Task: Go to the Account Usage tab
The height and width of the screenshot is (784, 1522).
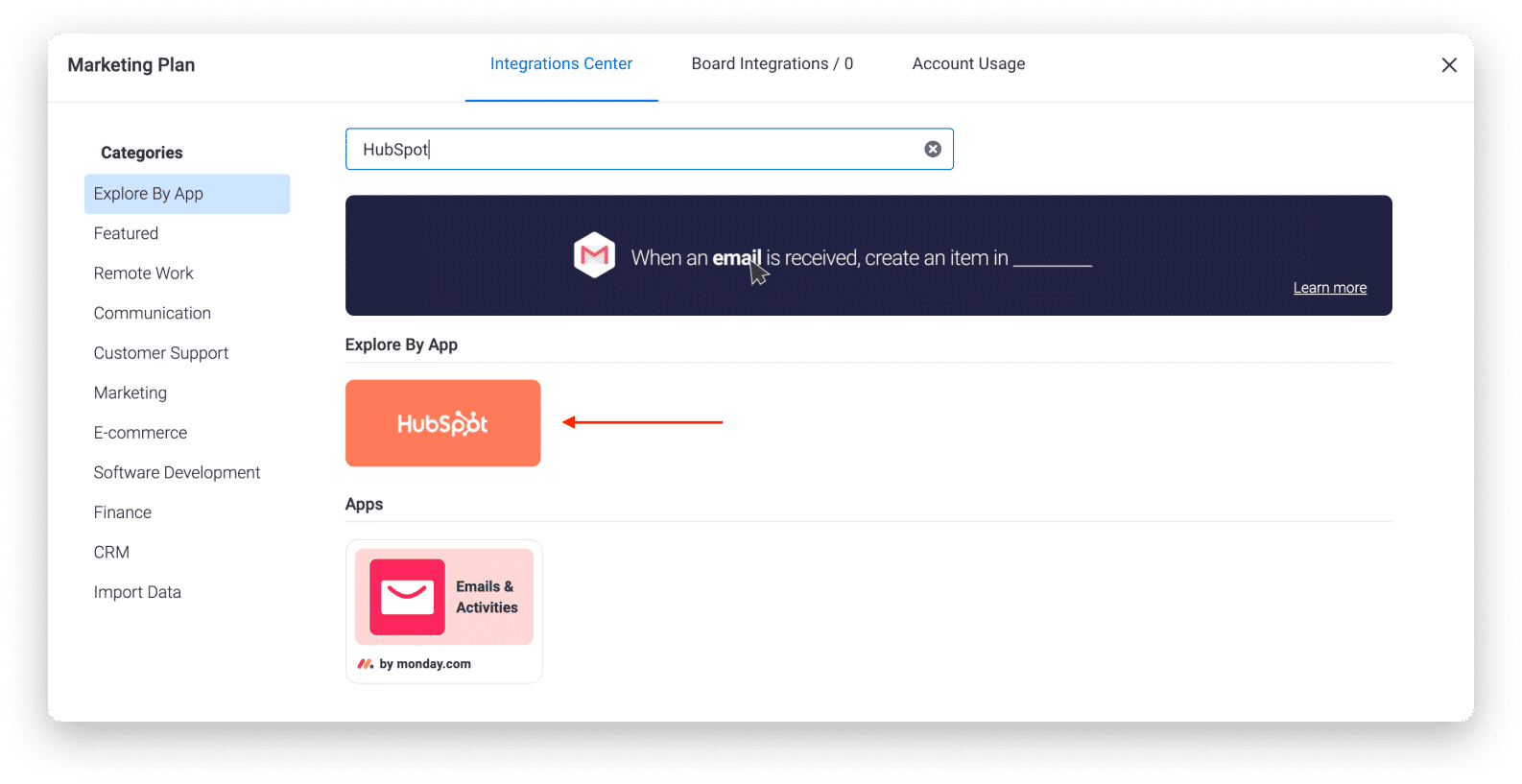Action: 968,64
